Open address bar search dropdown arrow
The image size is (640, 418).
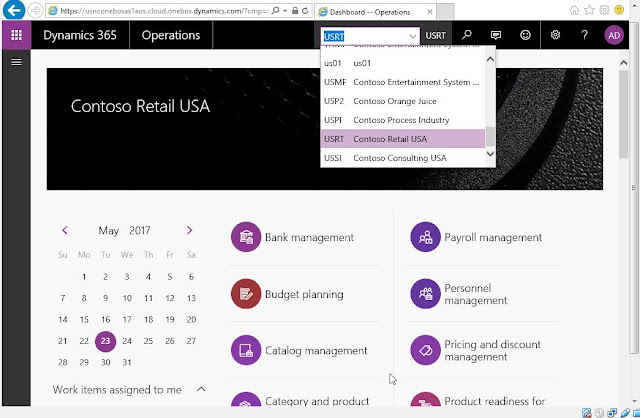[285, 11]
